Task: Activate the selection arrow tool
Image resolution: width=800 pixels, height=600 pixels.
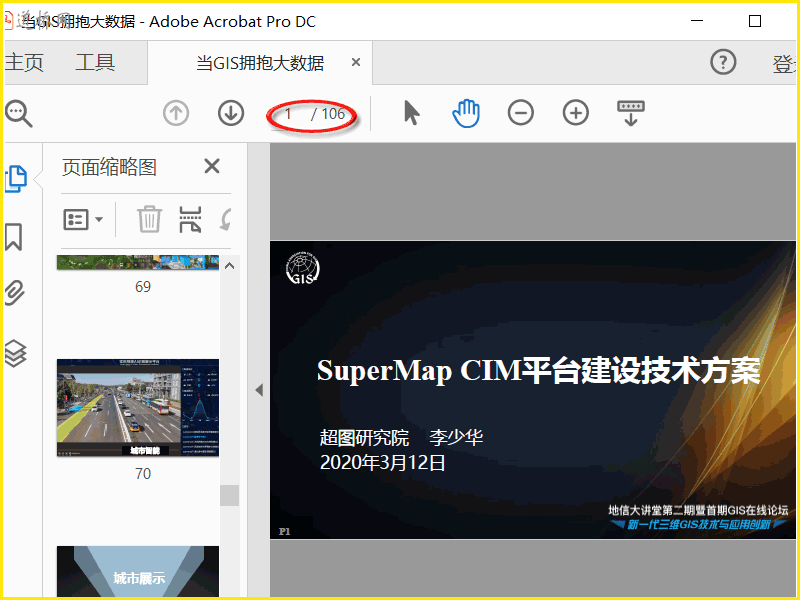Action: point(411,113)
